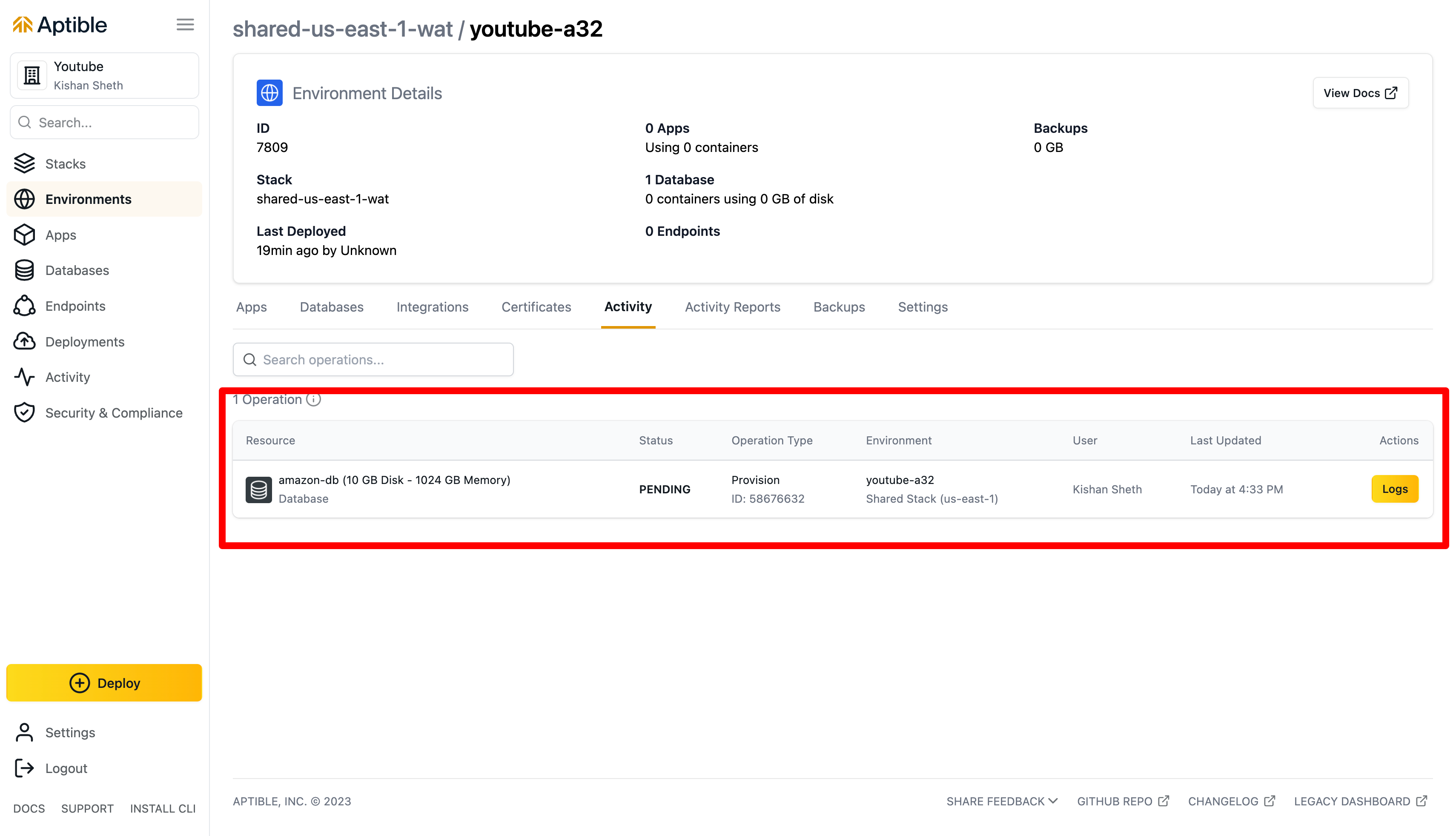Select Environments in the sidebar
The width and height of the screenshot is (1456, 836).
pos(88,199)
